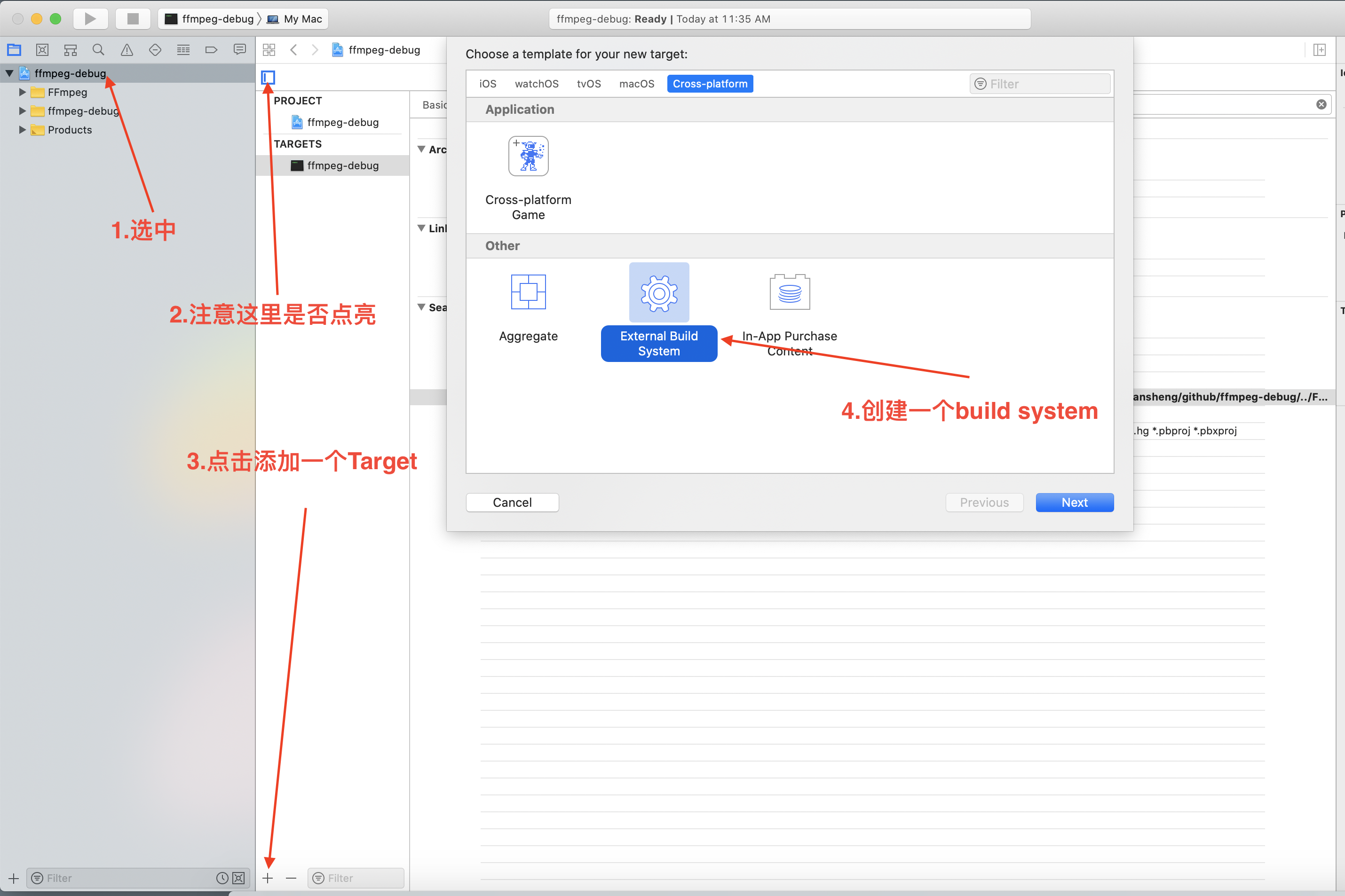Viewport: 1345px width, 896px height.
Task: Open the Breakpoint navigator icon
Action: pos(211,50)
